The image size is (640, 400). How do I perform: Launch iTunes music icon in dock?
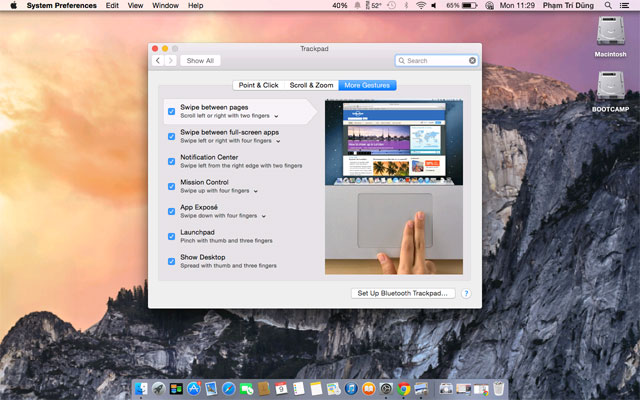pyautogui.click(x=351, y=389)
